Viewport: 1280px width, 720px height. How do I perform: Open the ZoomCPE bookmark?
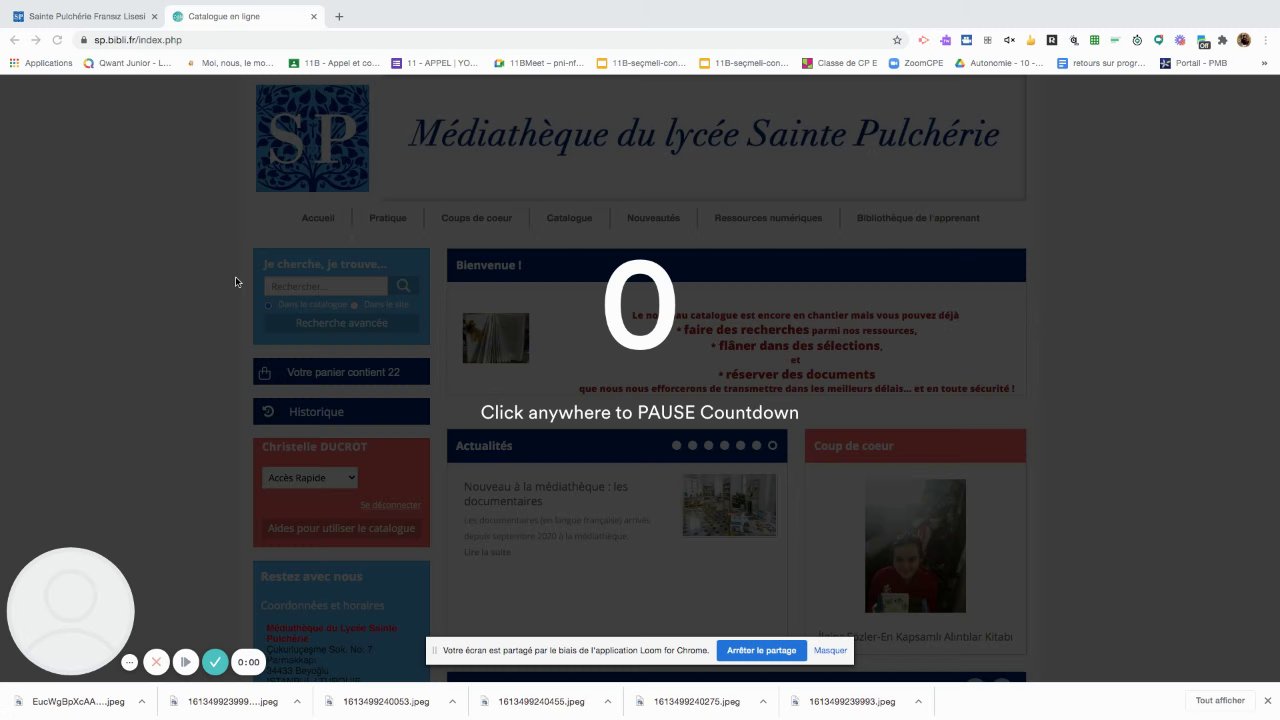pos(916,63)
